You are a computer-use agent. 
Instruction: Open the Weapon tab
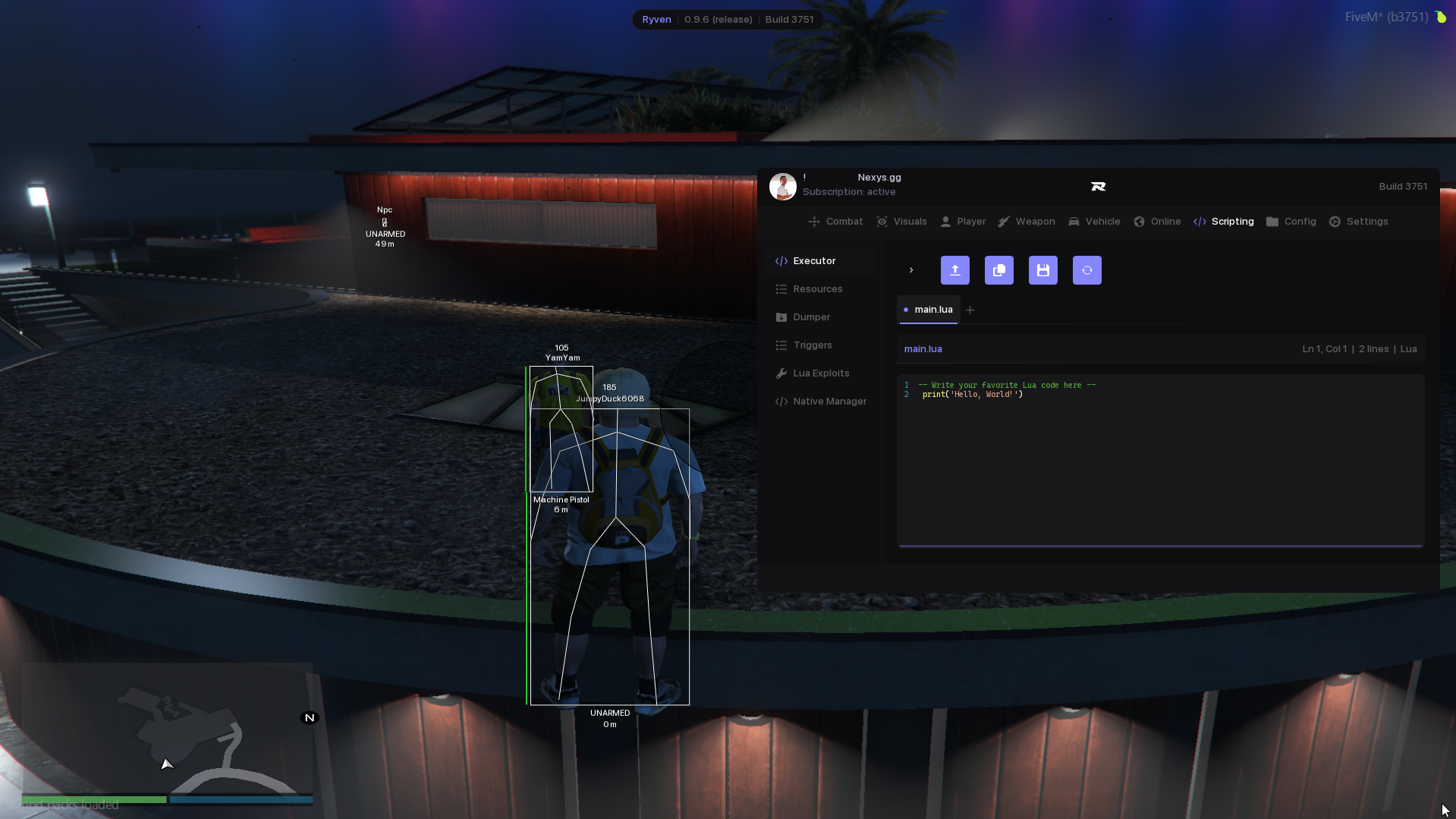[x=1027, y=222]
